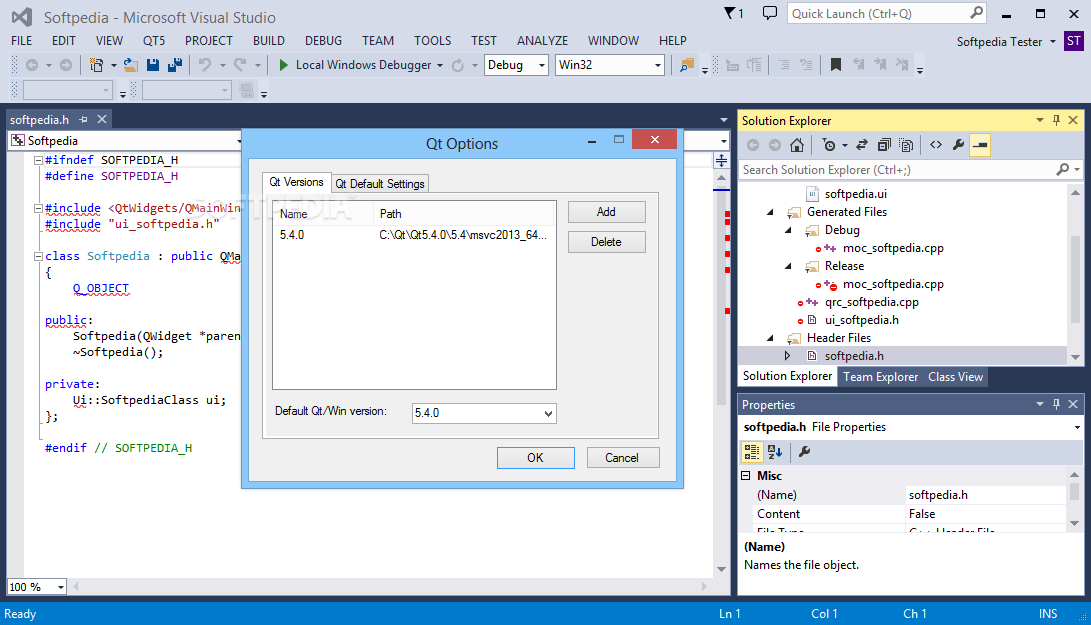The height and width of the screenshot is (625, 1091).
Task: Click the Redo arrow icon
Action: tap(240, 65)
